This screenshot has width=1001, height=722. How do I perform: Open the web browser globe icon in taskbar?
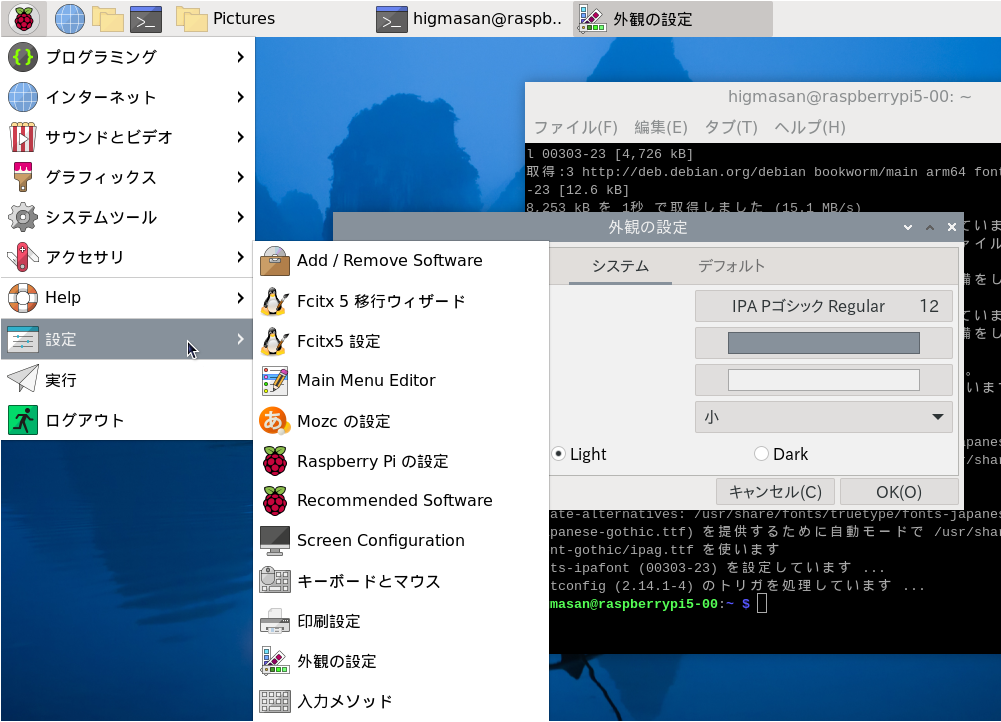click(x=70, y=18)
